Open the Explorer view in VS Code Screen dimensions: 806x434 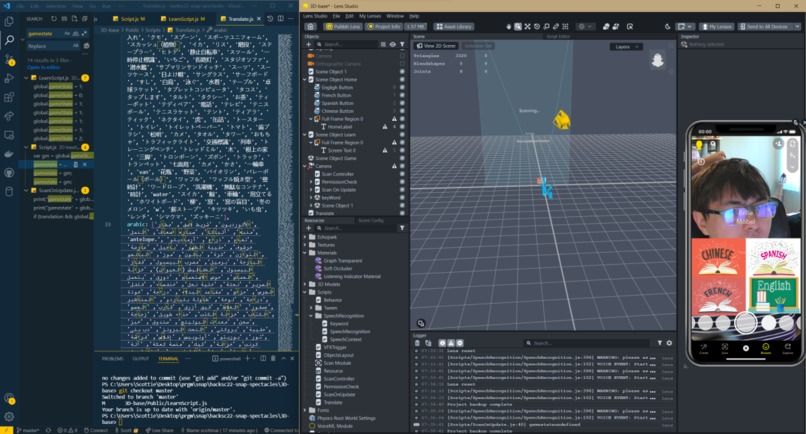9,21
